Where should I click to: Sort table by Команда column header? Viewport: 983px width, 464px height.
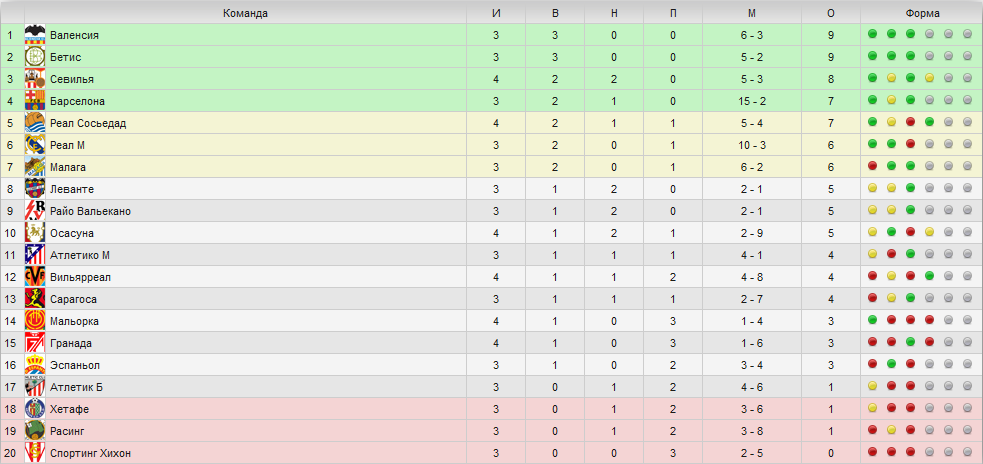point(246,13)
